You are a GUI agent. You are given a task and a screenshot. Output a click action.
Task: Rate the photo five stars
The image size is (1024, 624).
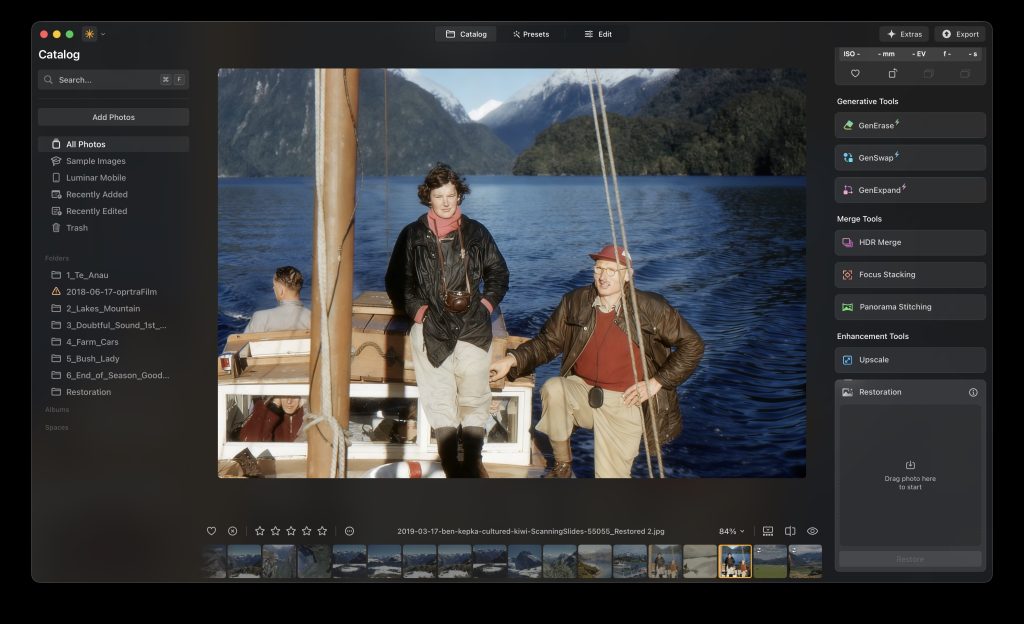tap(322, 530)
